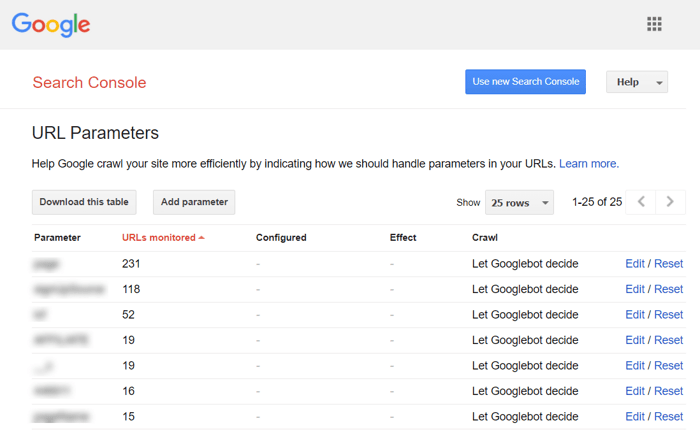Click the 1-25 of 25 pagination text

[597, 202]
